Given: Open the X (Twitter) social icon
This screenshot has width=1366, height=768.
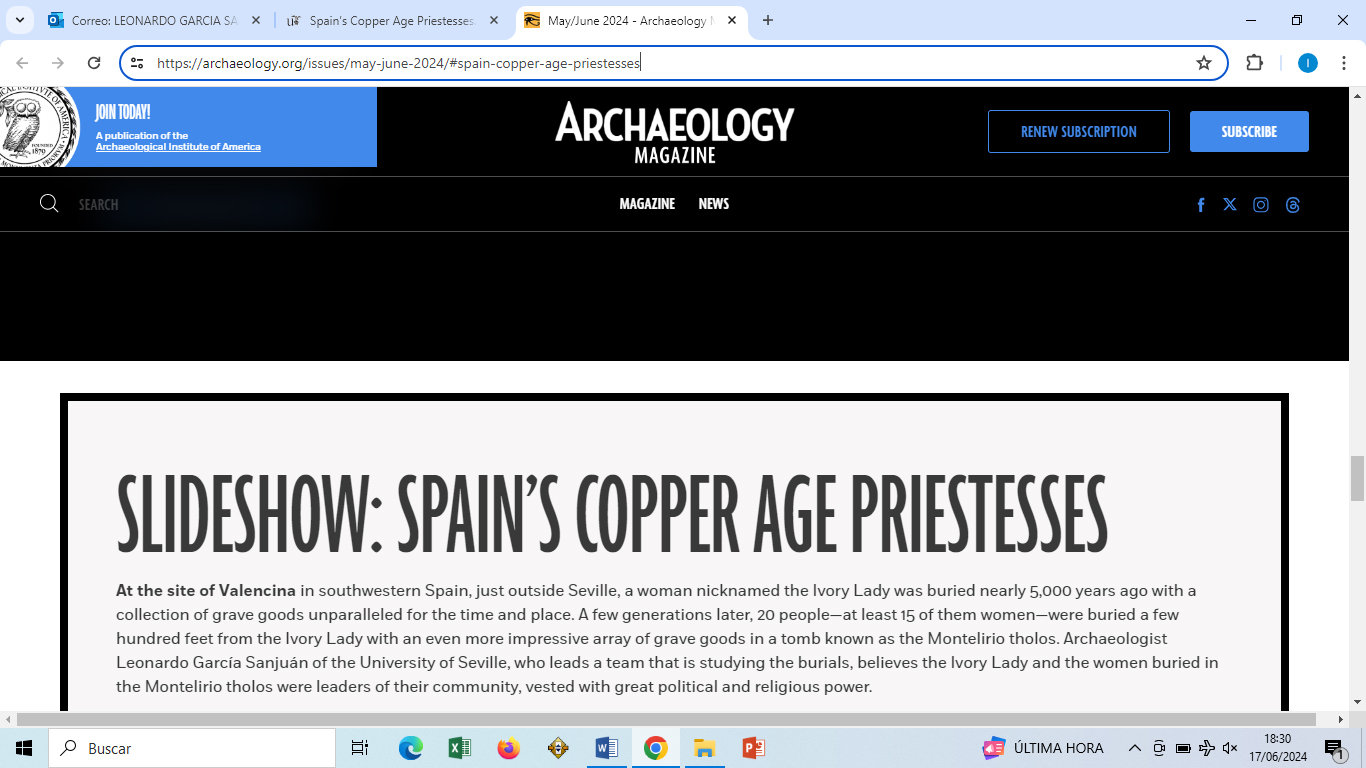Looking at the screenshot, I should tap(1230, 205).
